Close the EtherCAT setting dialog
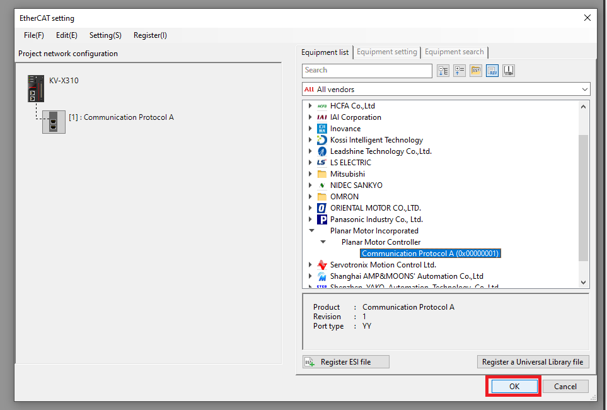This screenshot has height=410, width=607. (587, 18)
